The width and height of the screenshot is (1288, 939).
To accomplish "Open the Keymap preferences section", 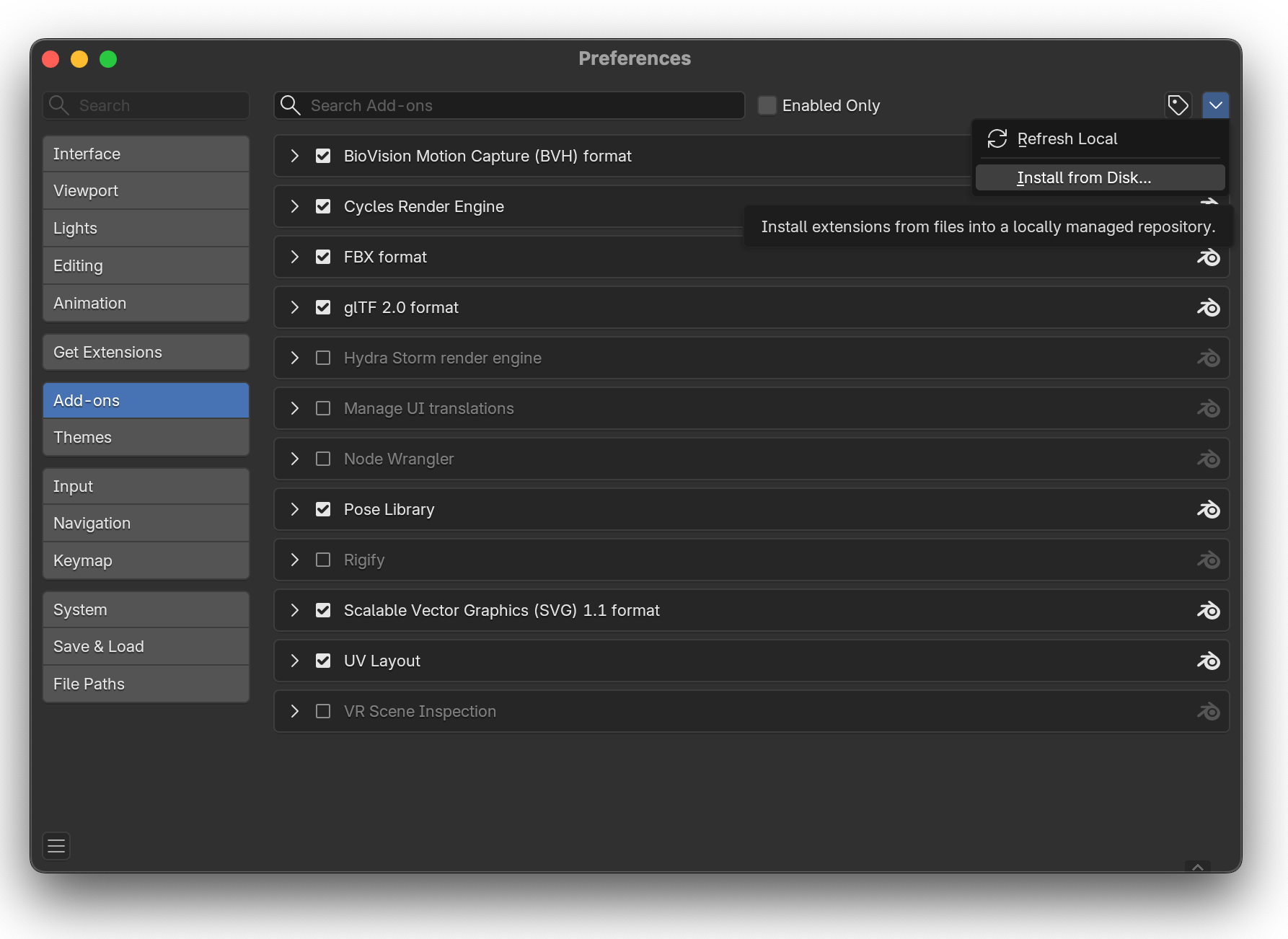I will coord(146,560).
